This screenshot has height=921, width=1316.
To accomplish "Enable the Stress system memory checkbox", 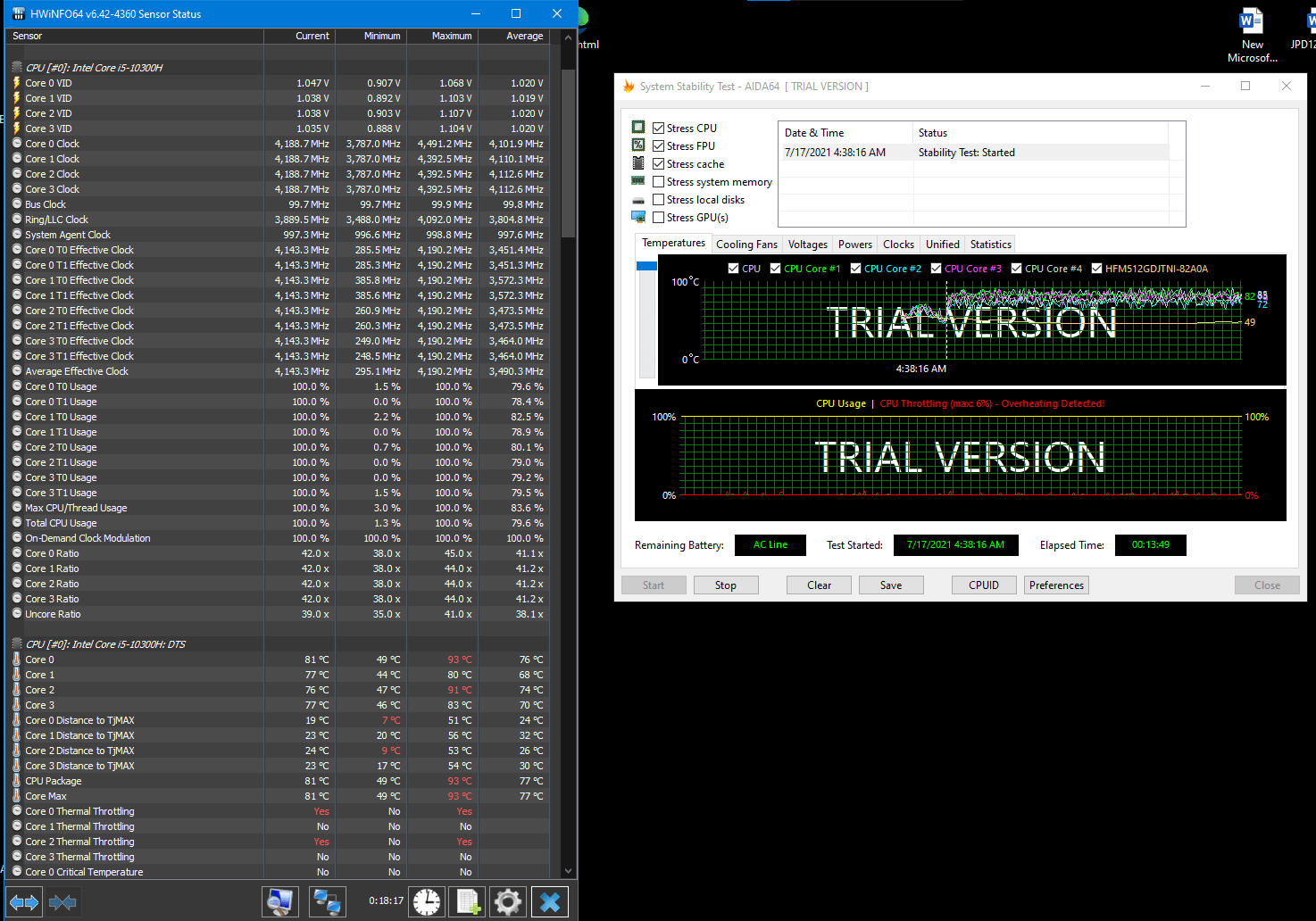I will tap(659, 181).
